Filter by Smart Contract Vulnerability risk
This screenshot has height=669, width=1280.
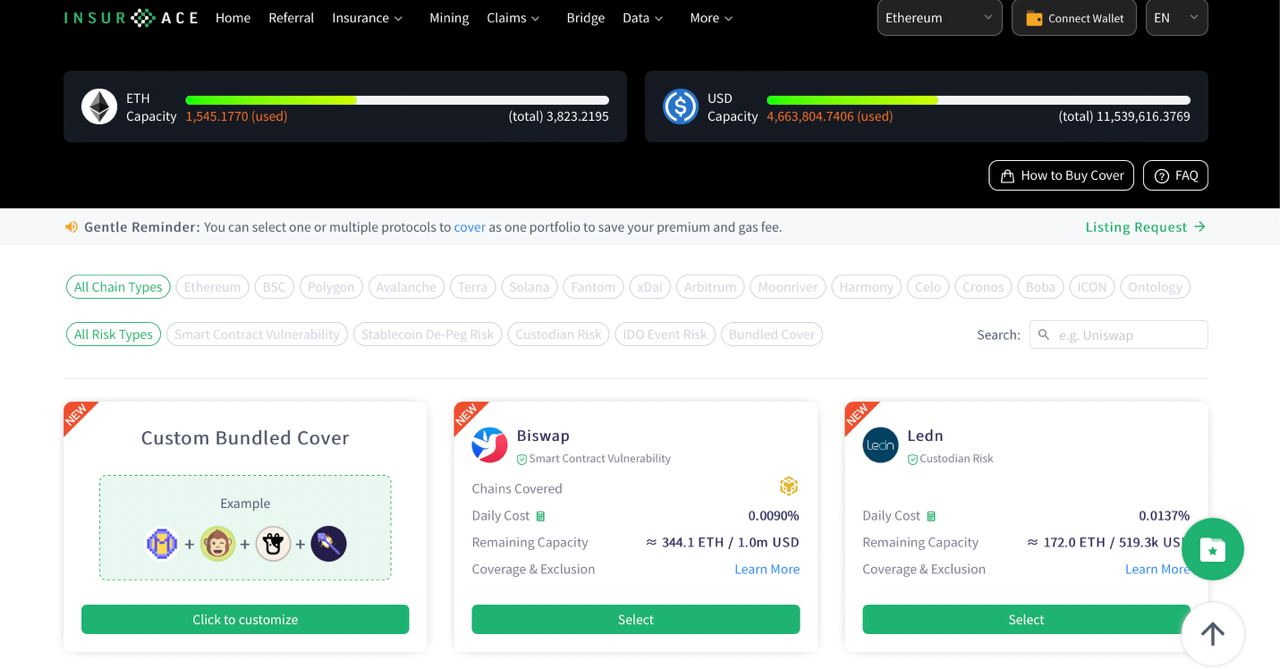pos(257,334)
